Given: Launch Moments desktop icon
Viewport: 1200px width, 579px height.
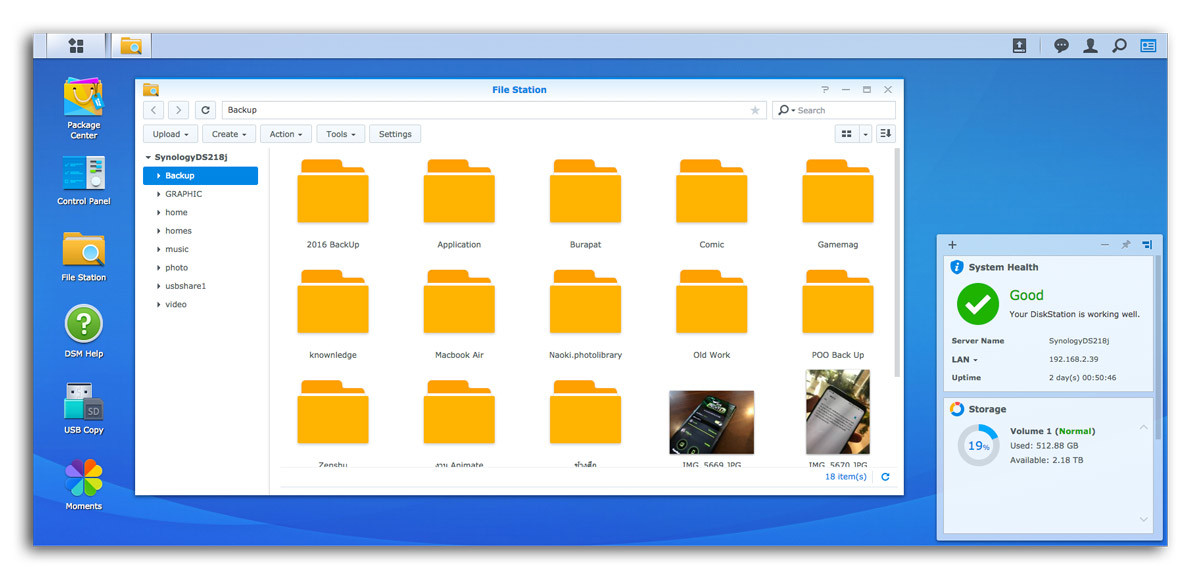Looking at the screenshot, I should coord(84,485).
